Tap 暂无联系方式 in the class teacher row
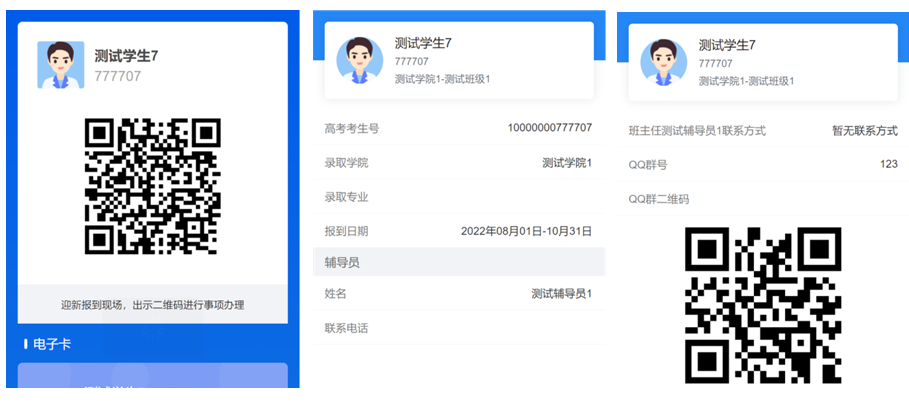The width and height of the screenshot is (909, 406). point(864,131)
